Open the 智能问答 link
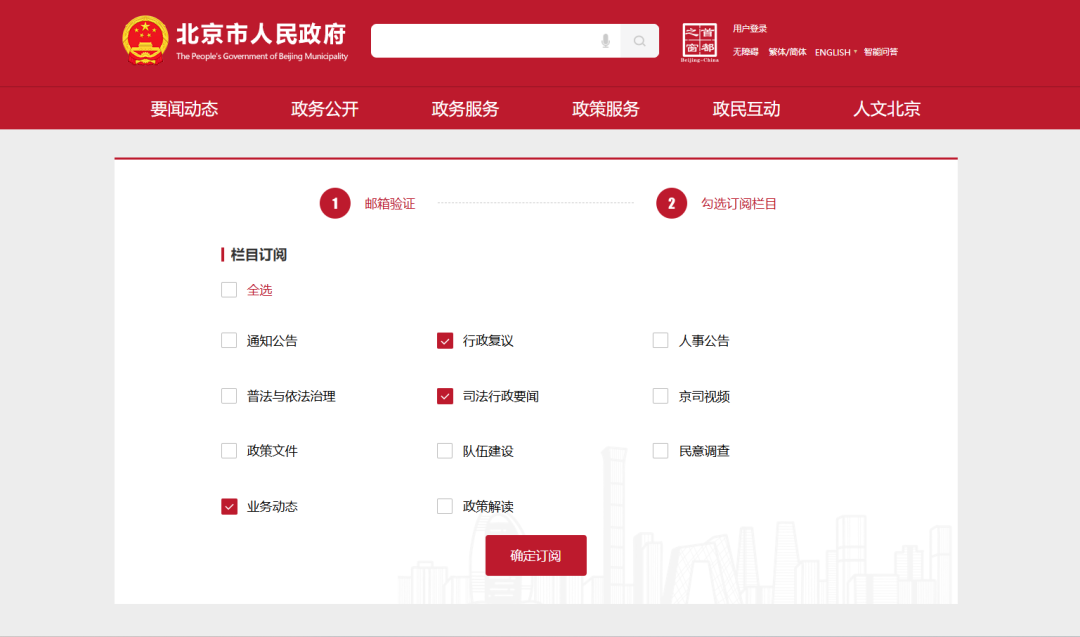1080x637 pixels. pyautogui.click(x=881, y=52)
